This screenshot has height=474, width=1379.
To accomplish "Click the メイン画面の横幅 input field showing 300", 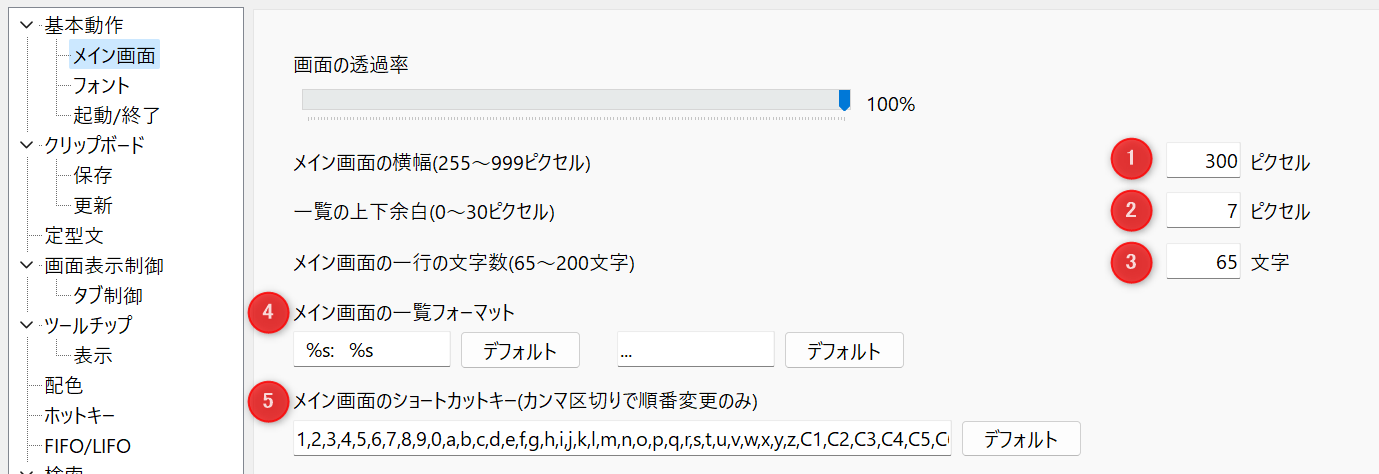I will (x=1203, y=160).
